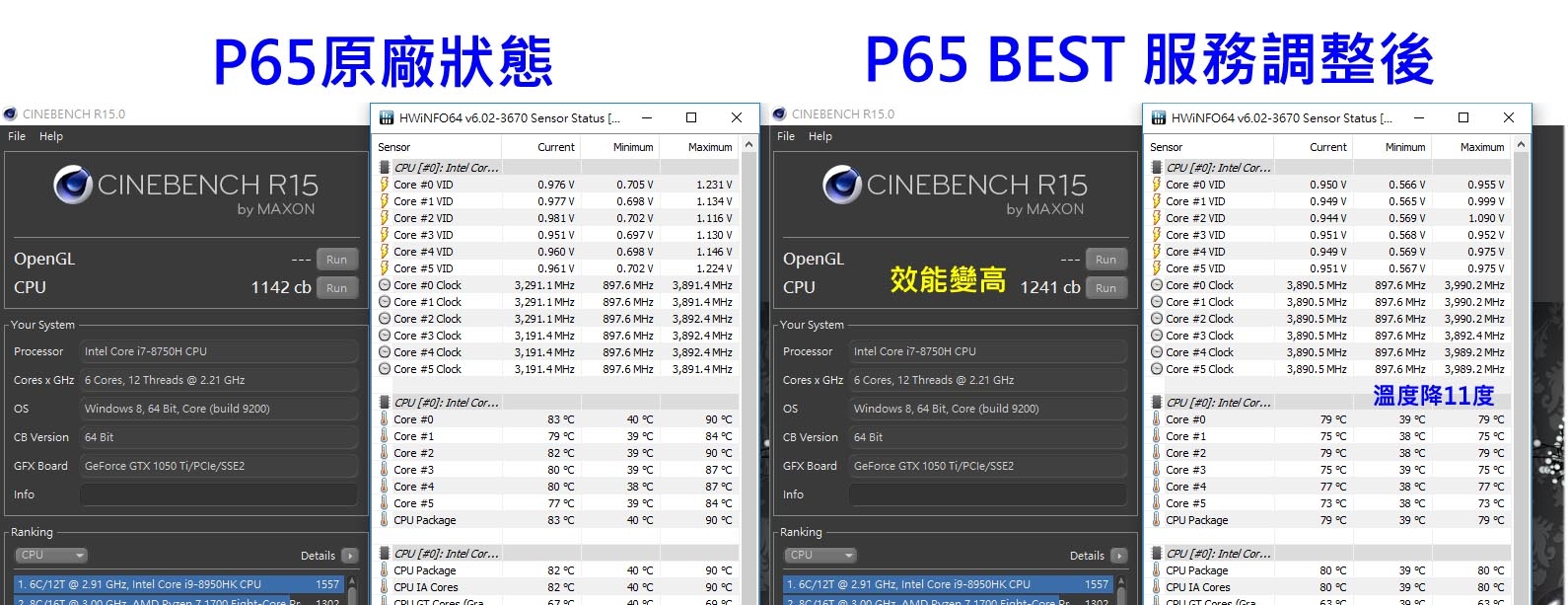This screenshot has height=605, width=1568.
Task: Click GFX Board field in left CINEBENCH
Action: tap(219, 466)
